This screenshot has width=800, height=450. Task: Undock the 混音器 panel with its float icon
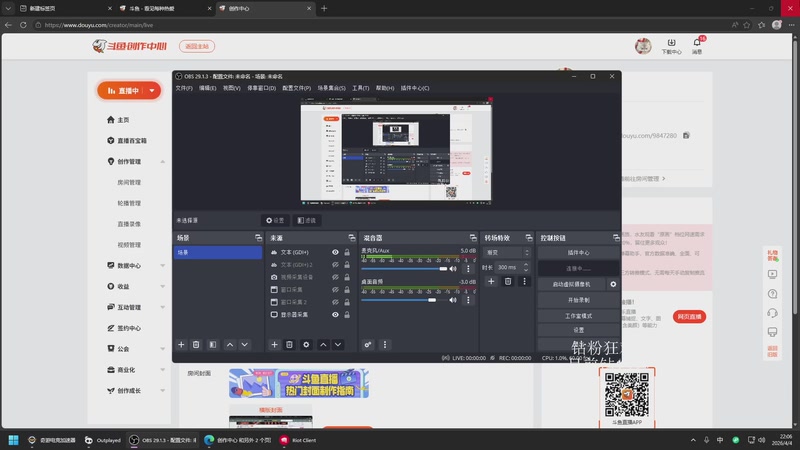click(473, 238)
